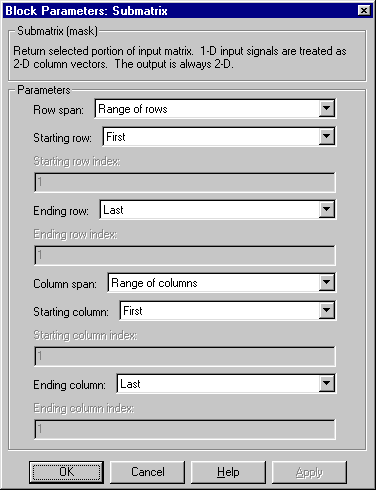Click the Ending column 'Last' value box

[x=226, y=384]
